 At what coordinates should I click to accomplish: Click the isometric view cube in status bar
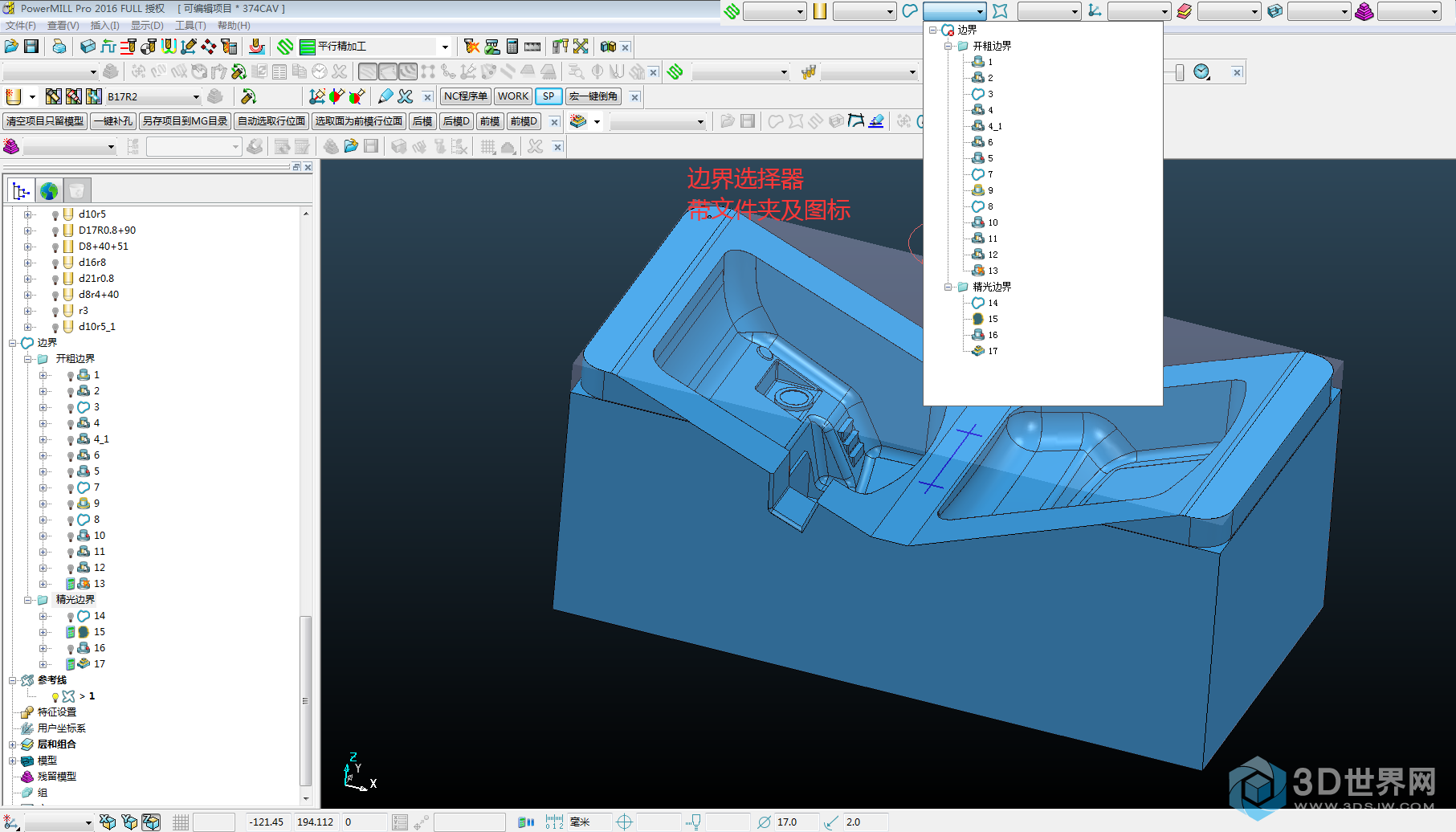coord(150,822)
